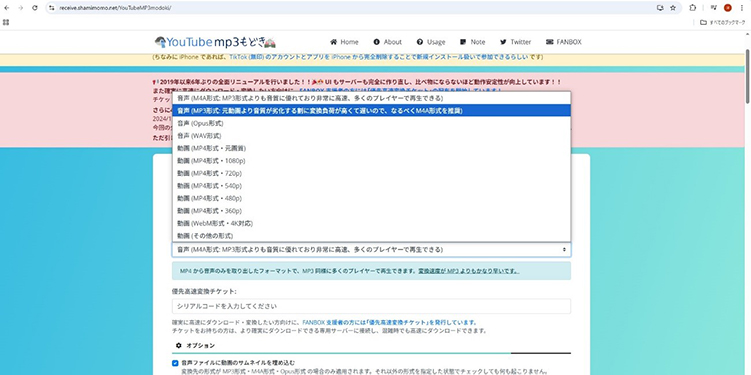The image size is (751, 375).
Task: Open Chrome three-dot menu
Action: pos(741,8)
